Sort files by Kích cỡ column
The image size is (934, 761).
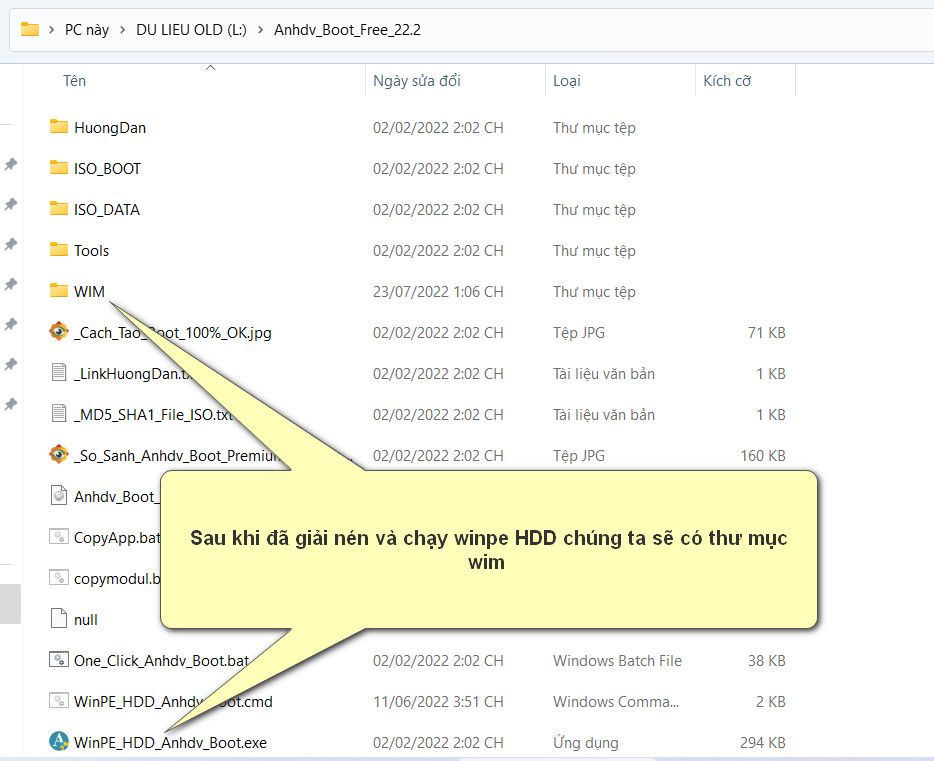coord(727,81)
